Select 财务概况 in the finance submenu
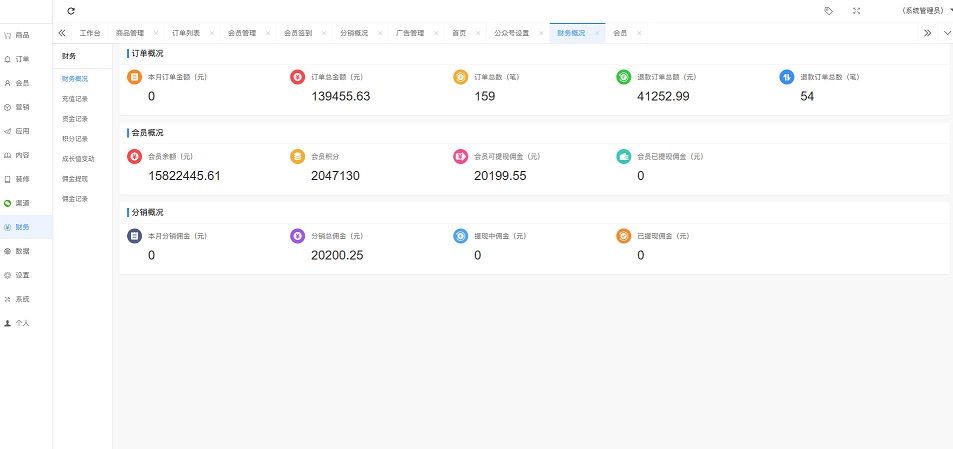This screenshot has height=449, width=953. [75, 78]
